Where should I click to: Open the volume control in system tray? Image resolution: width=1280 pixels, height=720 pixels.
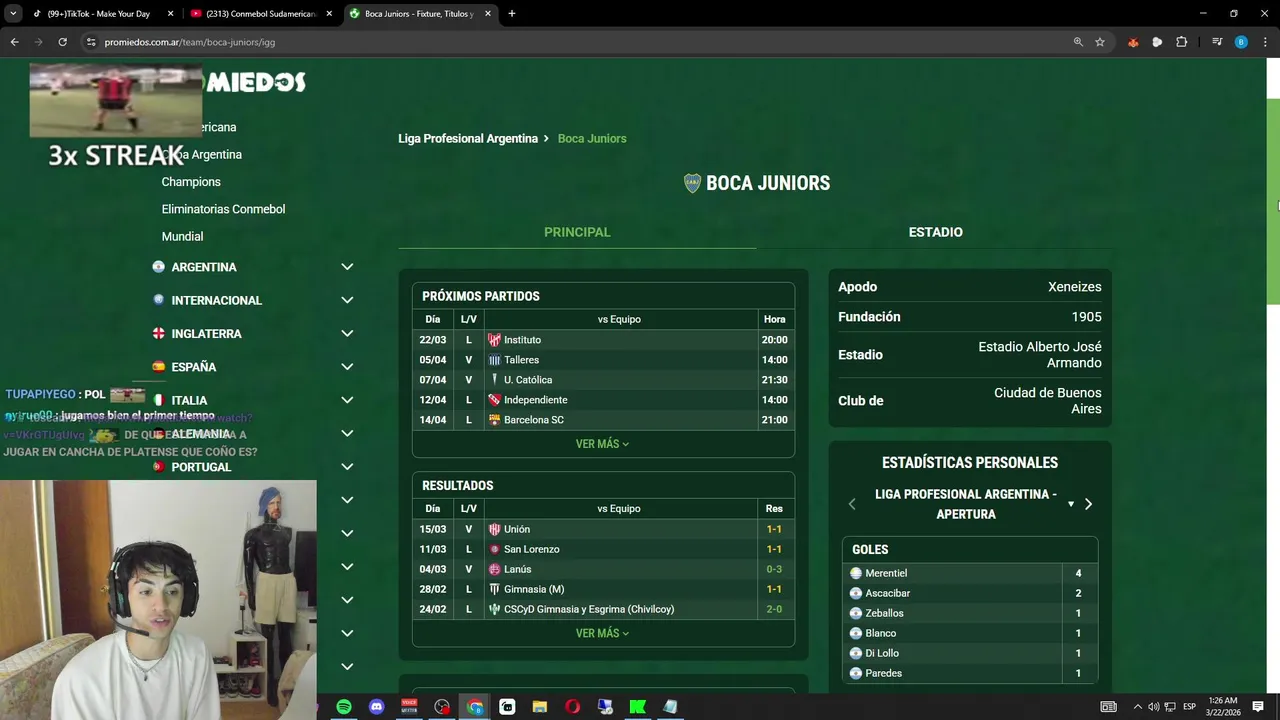tap(1153, 707)
